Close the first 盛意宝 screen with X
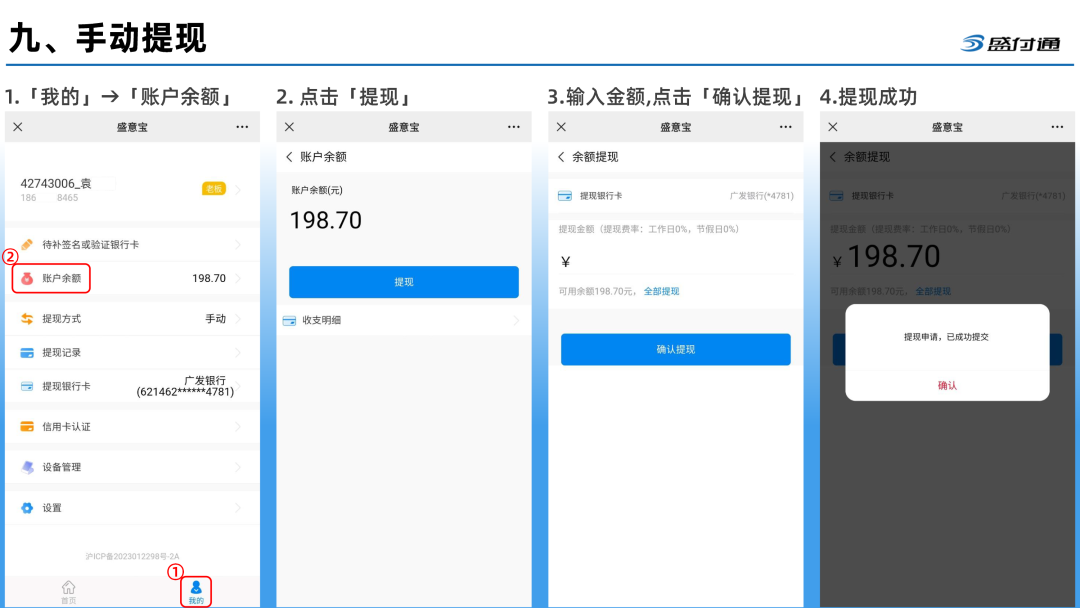Viewport: 1080px width, 608px height. [x=18, y=127]
